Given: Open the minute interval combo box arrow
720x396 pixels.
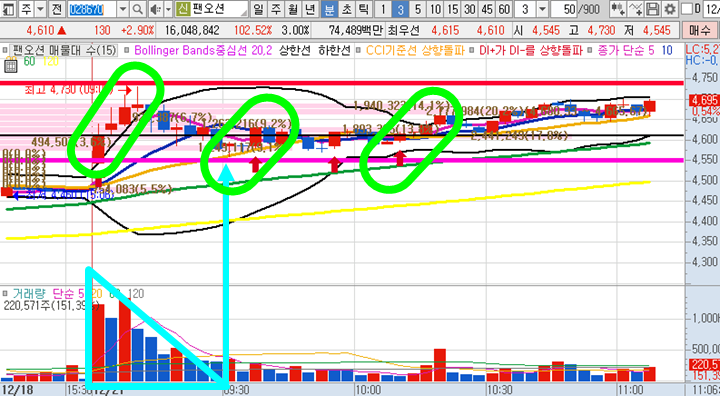Looking at the screenshot, I should point(542,9).
